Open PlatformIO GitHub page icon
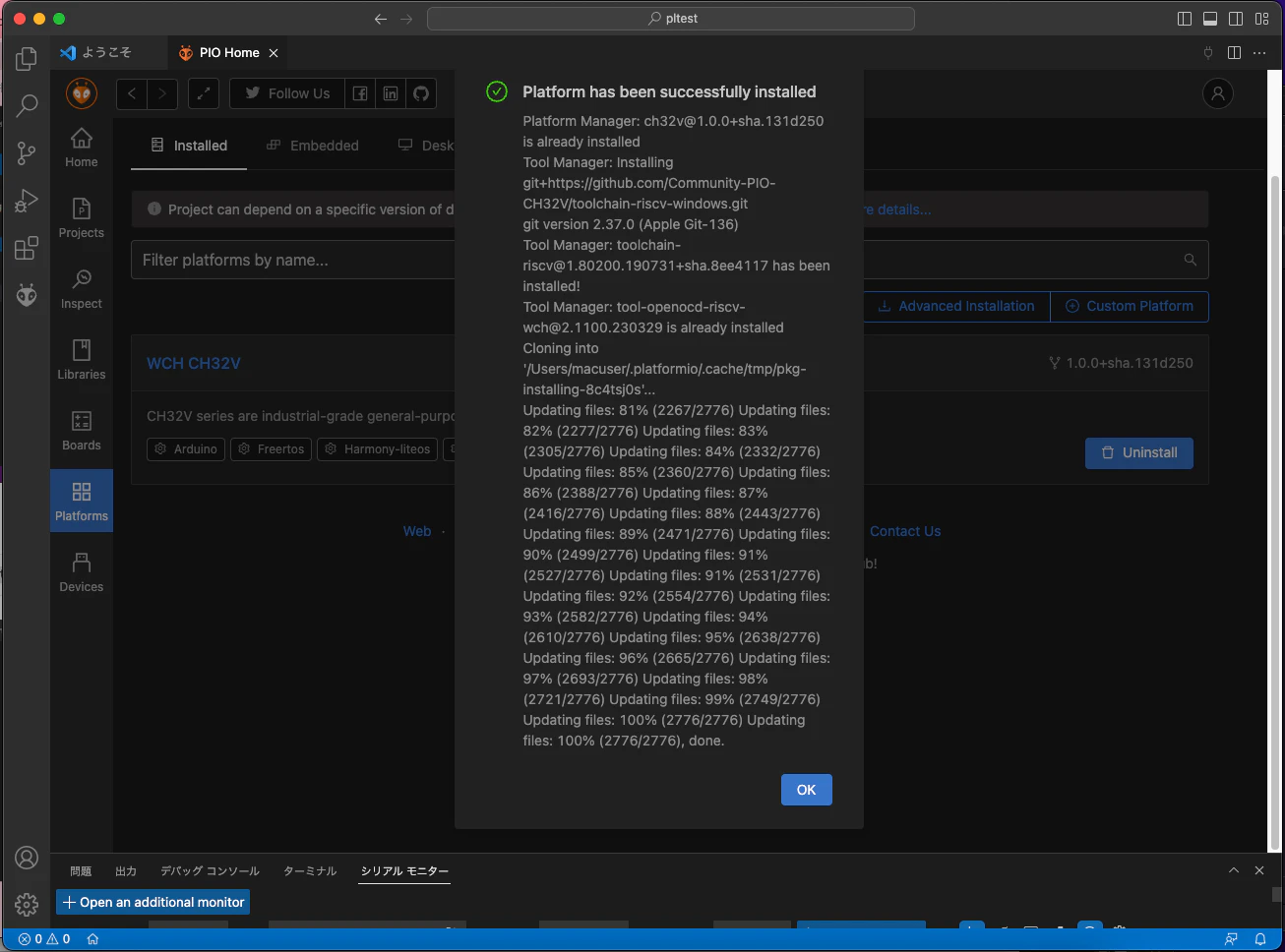Screen dimensions: 1285x952 tap(421, 93)
